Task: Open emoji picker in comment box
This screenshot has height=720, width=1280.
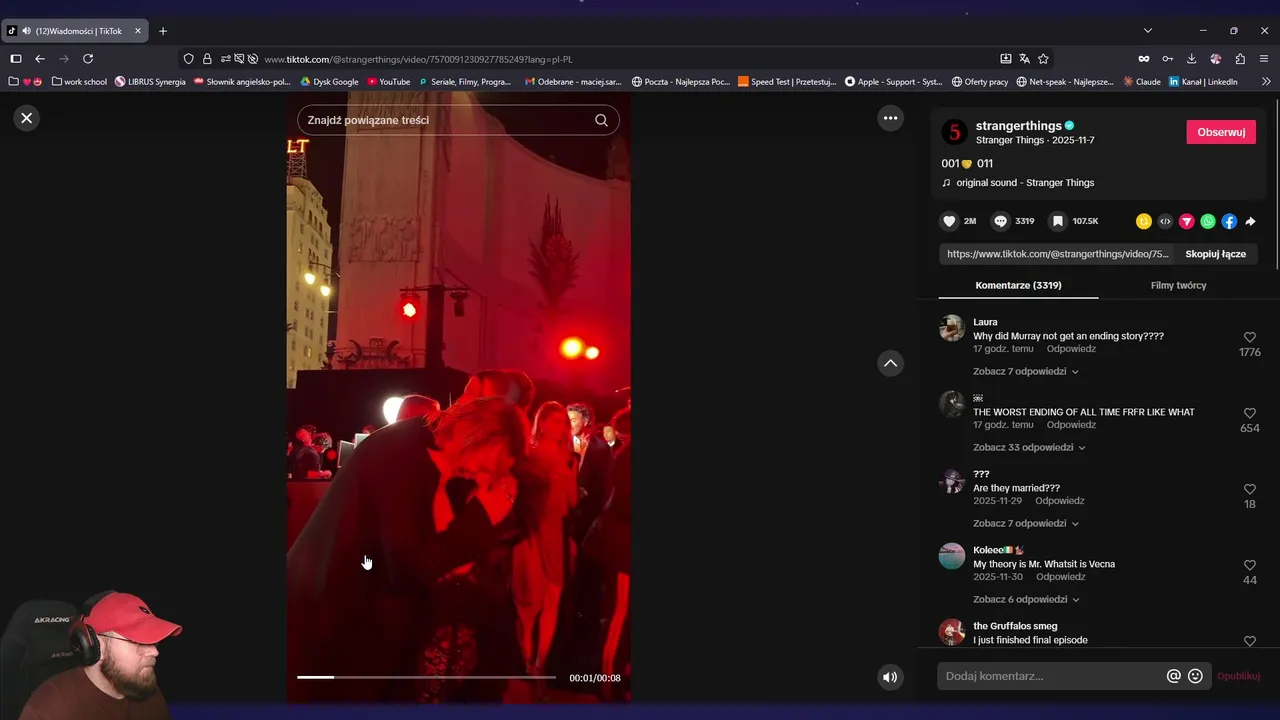Action: point(1195,676)
